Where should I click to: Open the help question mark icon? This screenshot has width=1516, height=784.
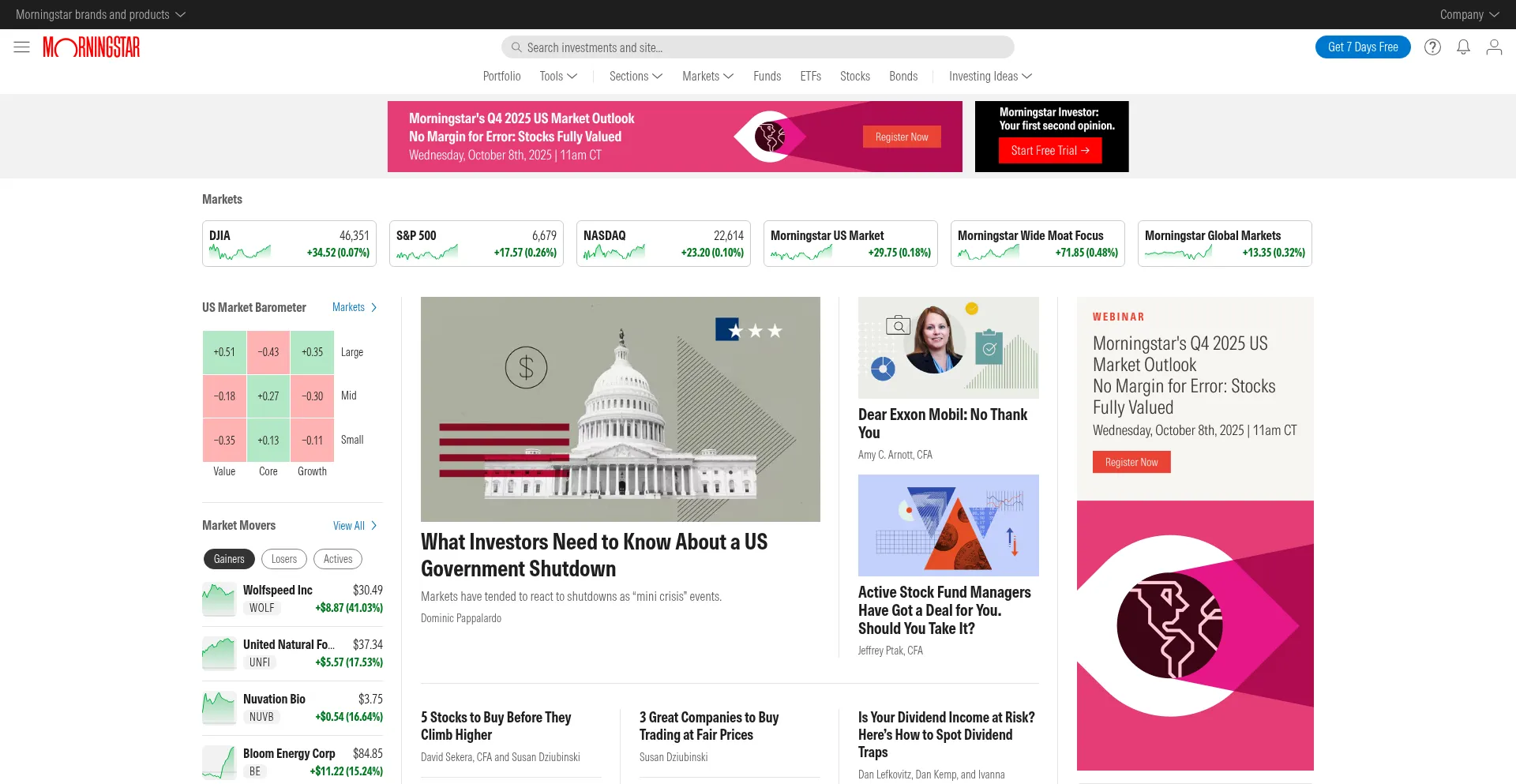[1432, 47]
